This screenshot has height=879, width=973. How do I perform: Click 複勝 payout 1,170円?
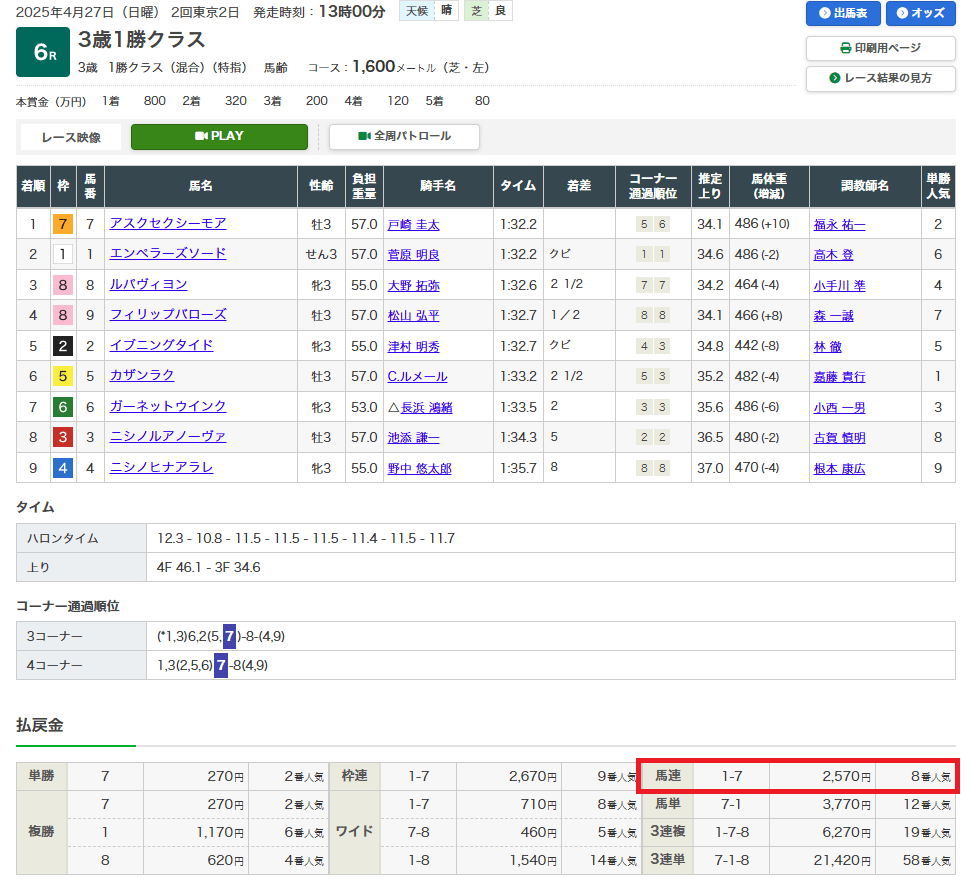[220, 832]
